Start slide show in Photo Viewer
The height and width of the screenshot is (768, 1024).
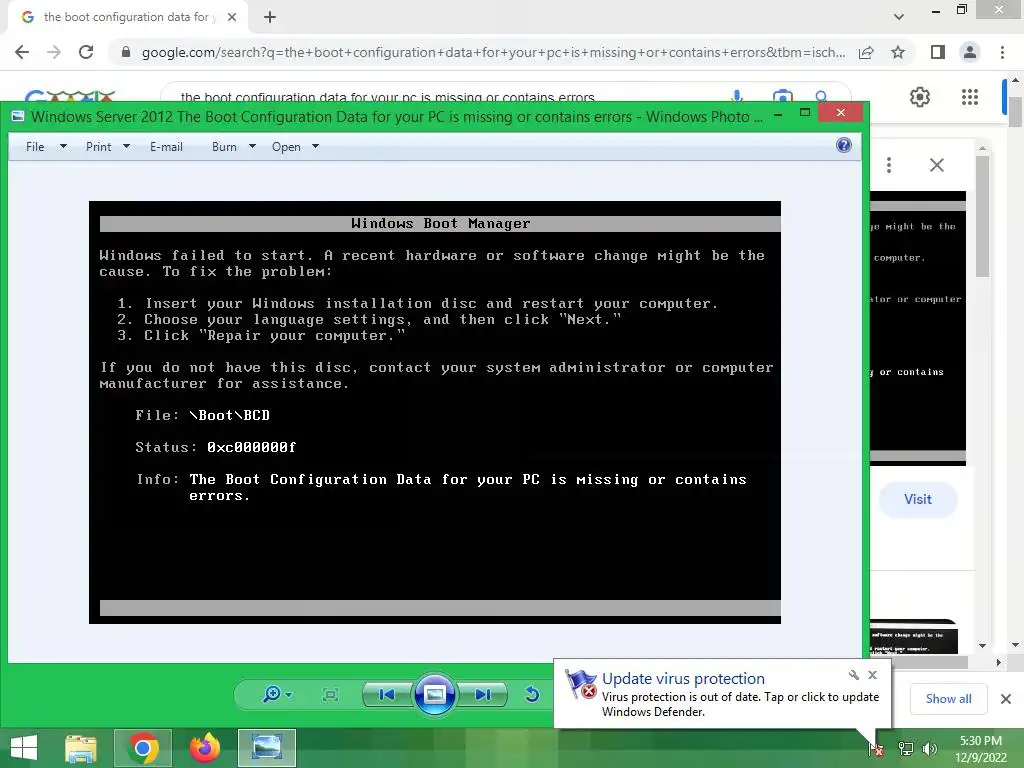[x=434, y=694]
